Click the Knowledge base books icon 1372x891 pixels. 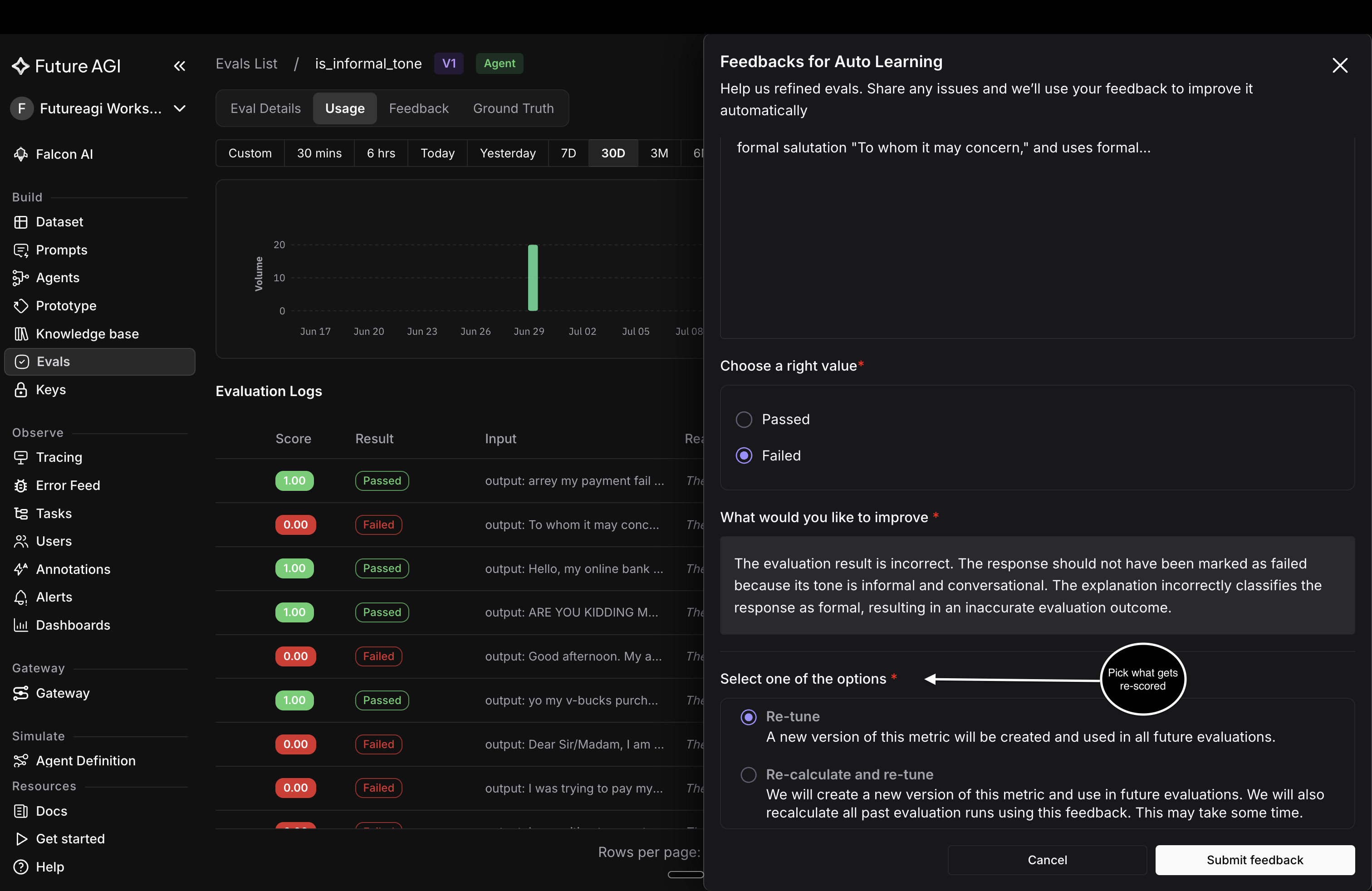point(21,334)
